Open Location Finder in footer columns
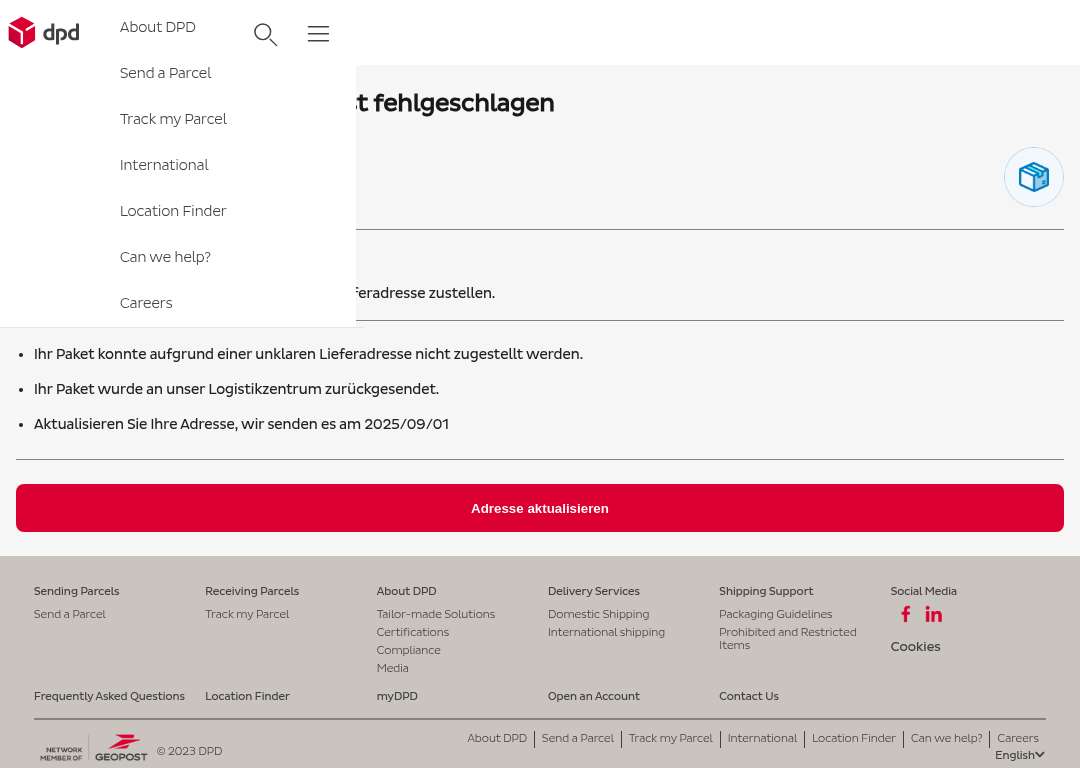Screen dimensions: 1080x768 click(247, 696)
